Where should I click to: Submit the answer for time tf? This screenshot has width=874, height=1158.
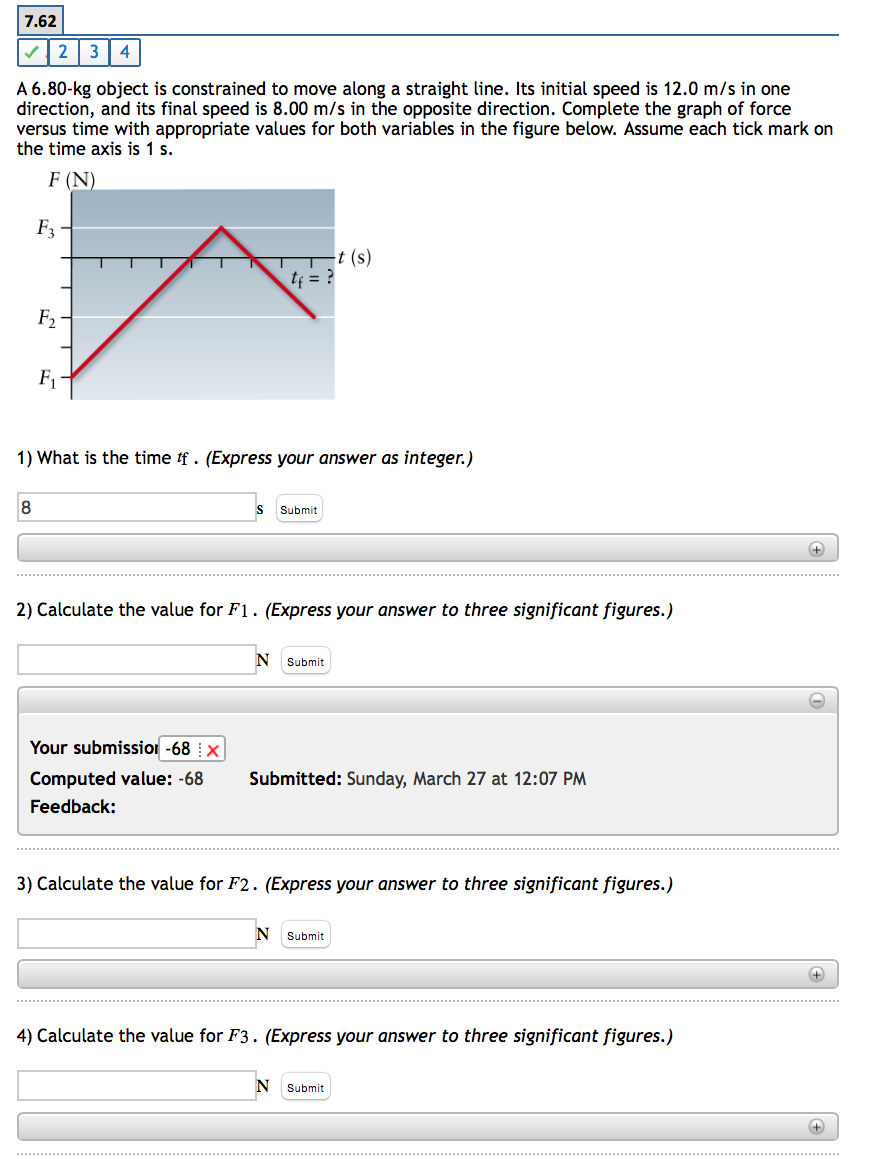click(298, 510)
